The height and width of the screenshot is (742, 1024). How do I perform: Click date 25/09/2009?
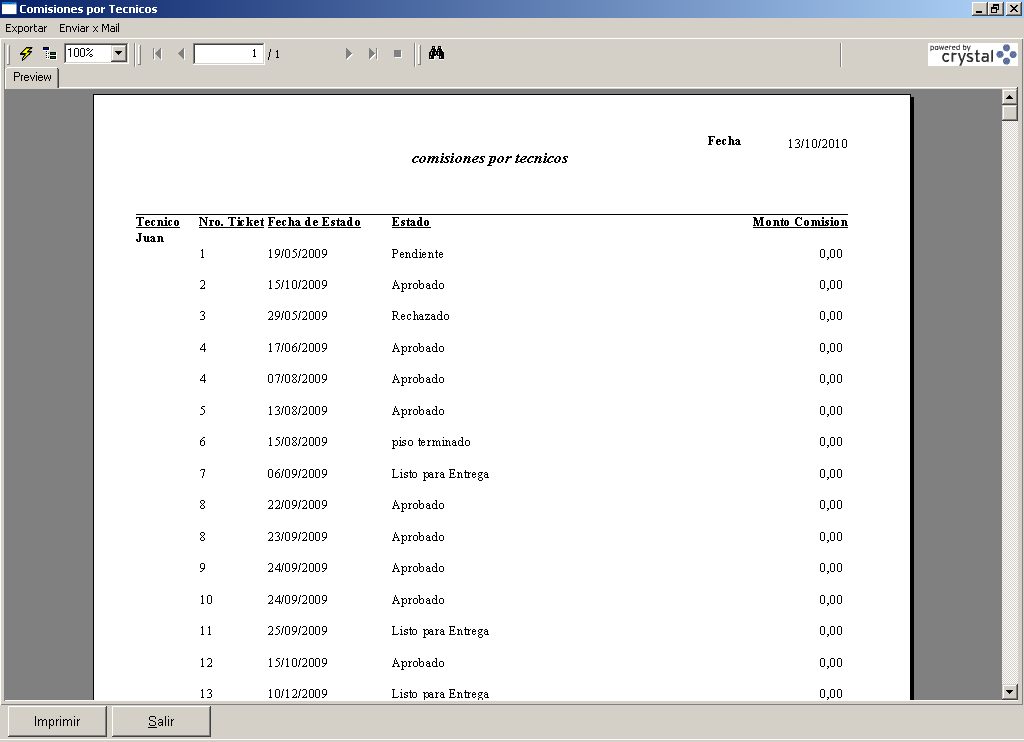pos(297,631)
